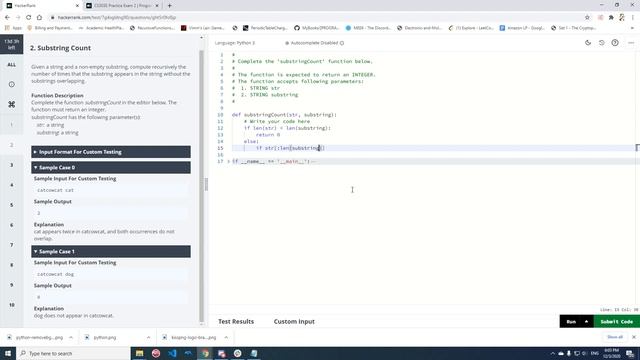Screen dimensions: 640x360
Task: Open the extensions puzzle icon
Action: (x=611, y=18)
